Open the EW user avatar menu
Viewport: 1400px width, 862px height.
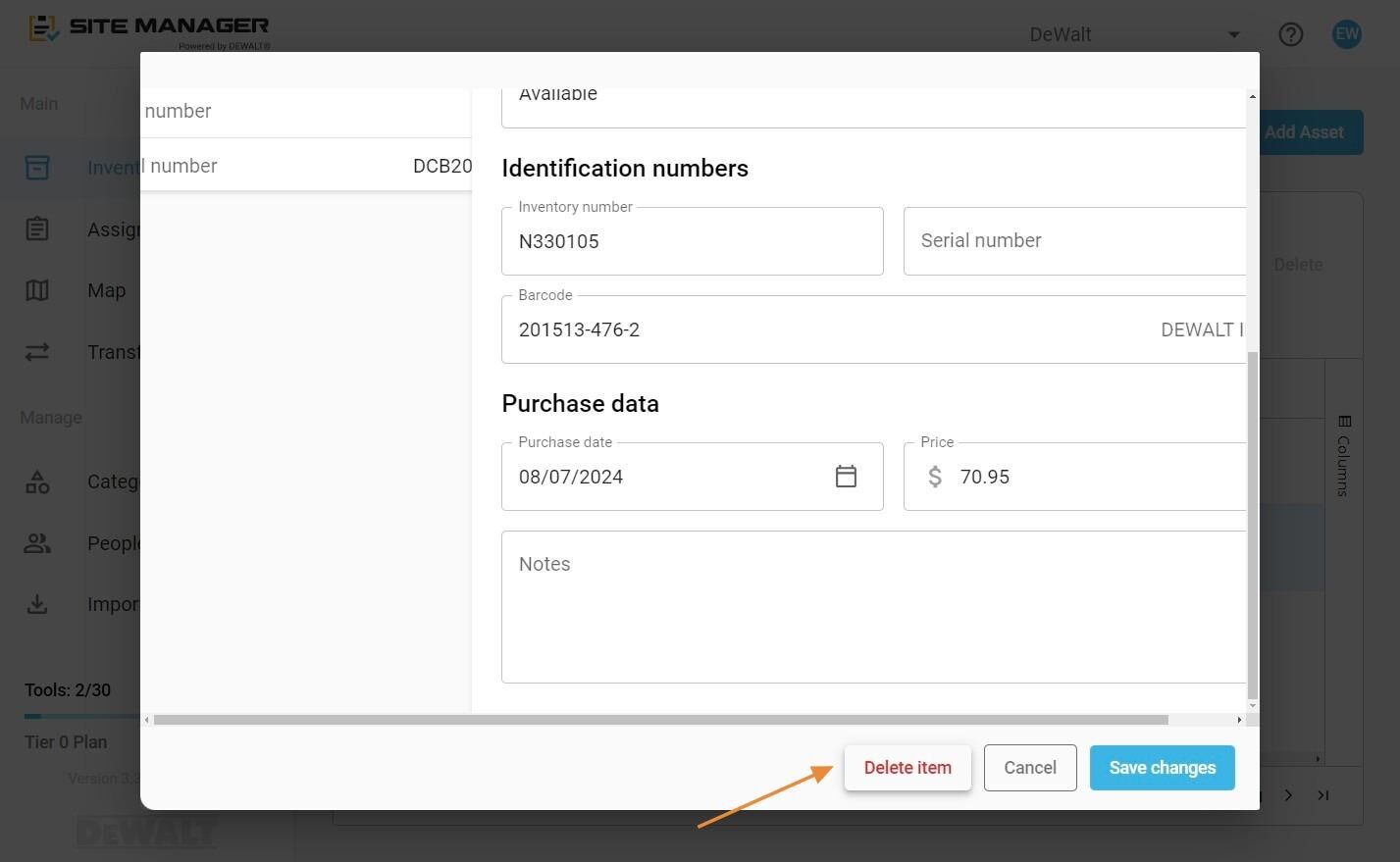click(x=1347, y=34)
